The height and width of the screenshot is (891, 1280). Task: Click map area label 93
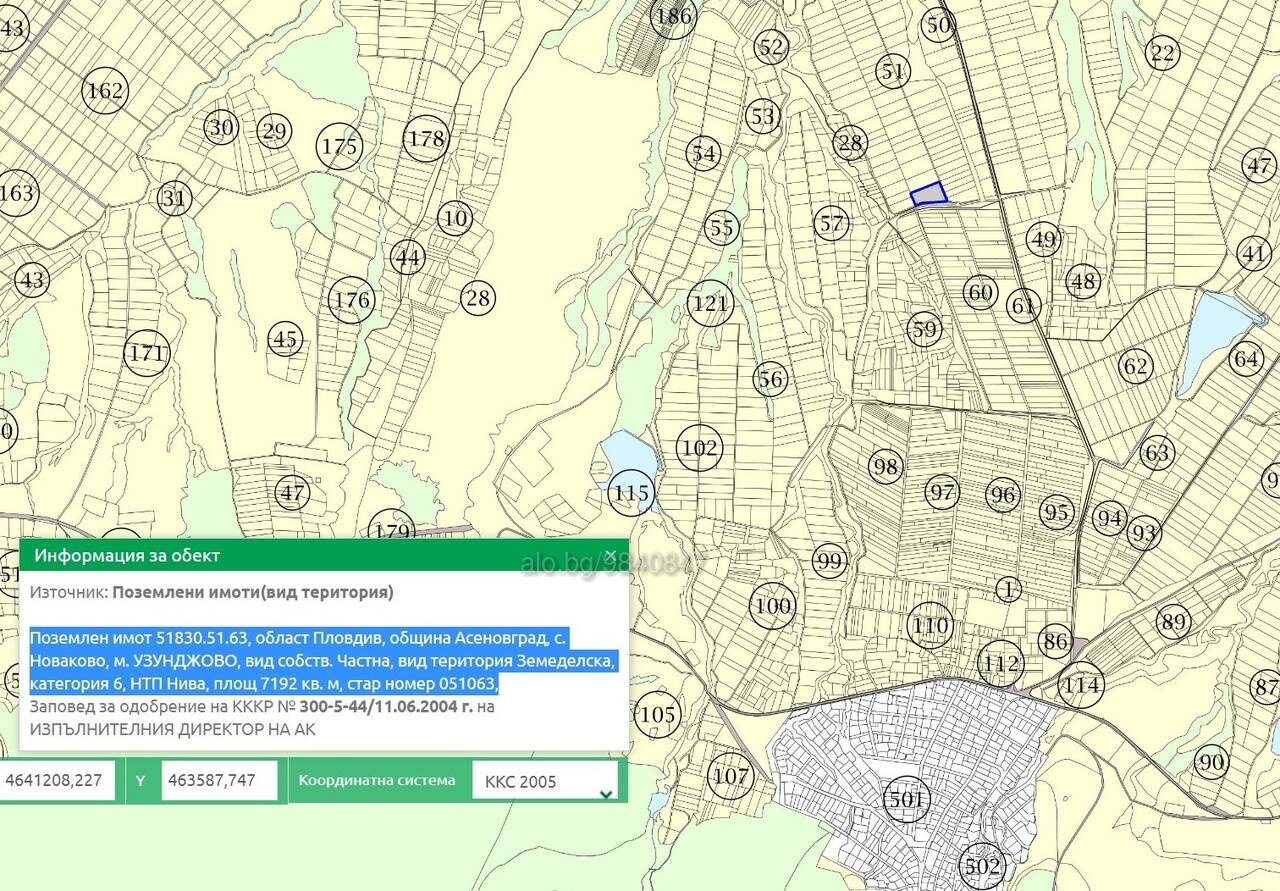[x=1145, y=532]
